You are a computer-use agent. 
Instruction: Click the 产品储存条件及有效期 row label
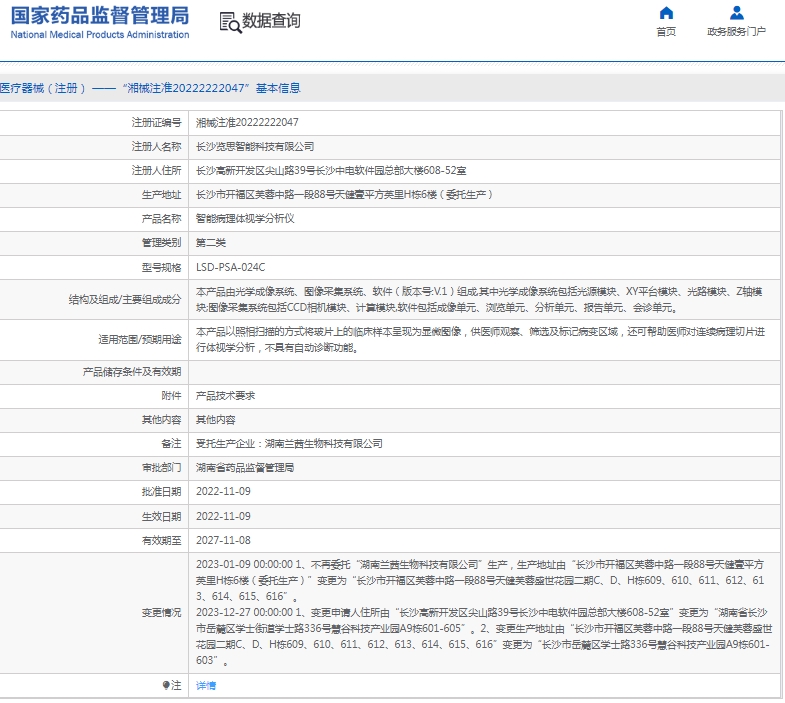click(x=132, y=372)
